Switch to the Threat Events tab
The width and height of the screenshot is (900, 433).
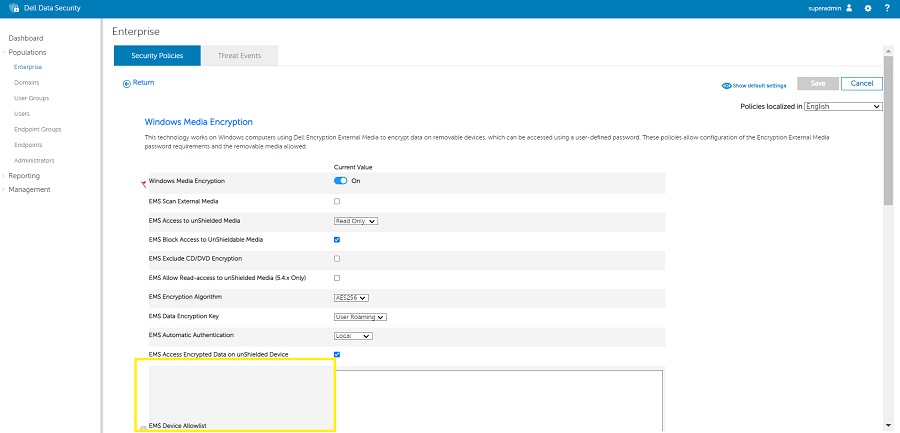point(239,56)
